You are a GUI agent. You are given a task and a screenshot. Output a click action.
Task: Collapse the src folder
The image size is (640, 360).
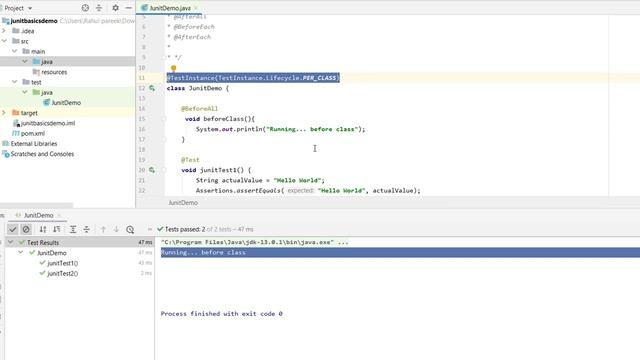(4, 41)
